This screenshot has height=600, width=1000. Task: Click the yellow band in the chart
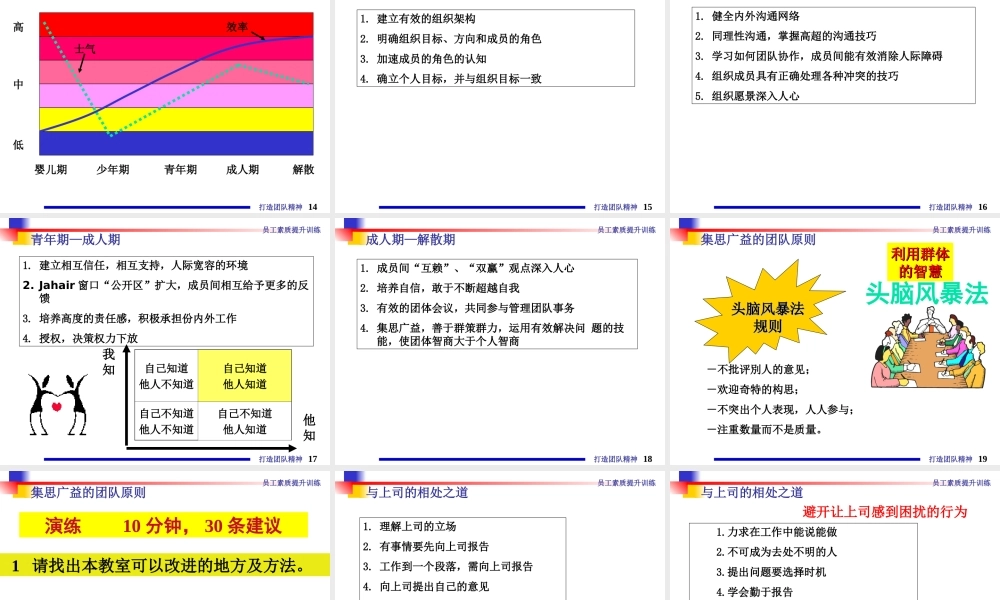(177, 119)
